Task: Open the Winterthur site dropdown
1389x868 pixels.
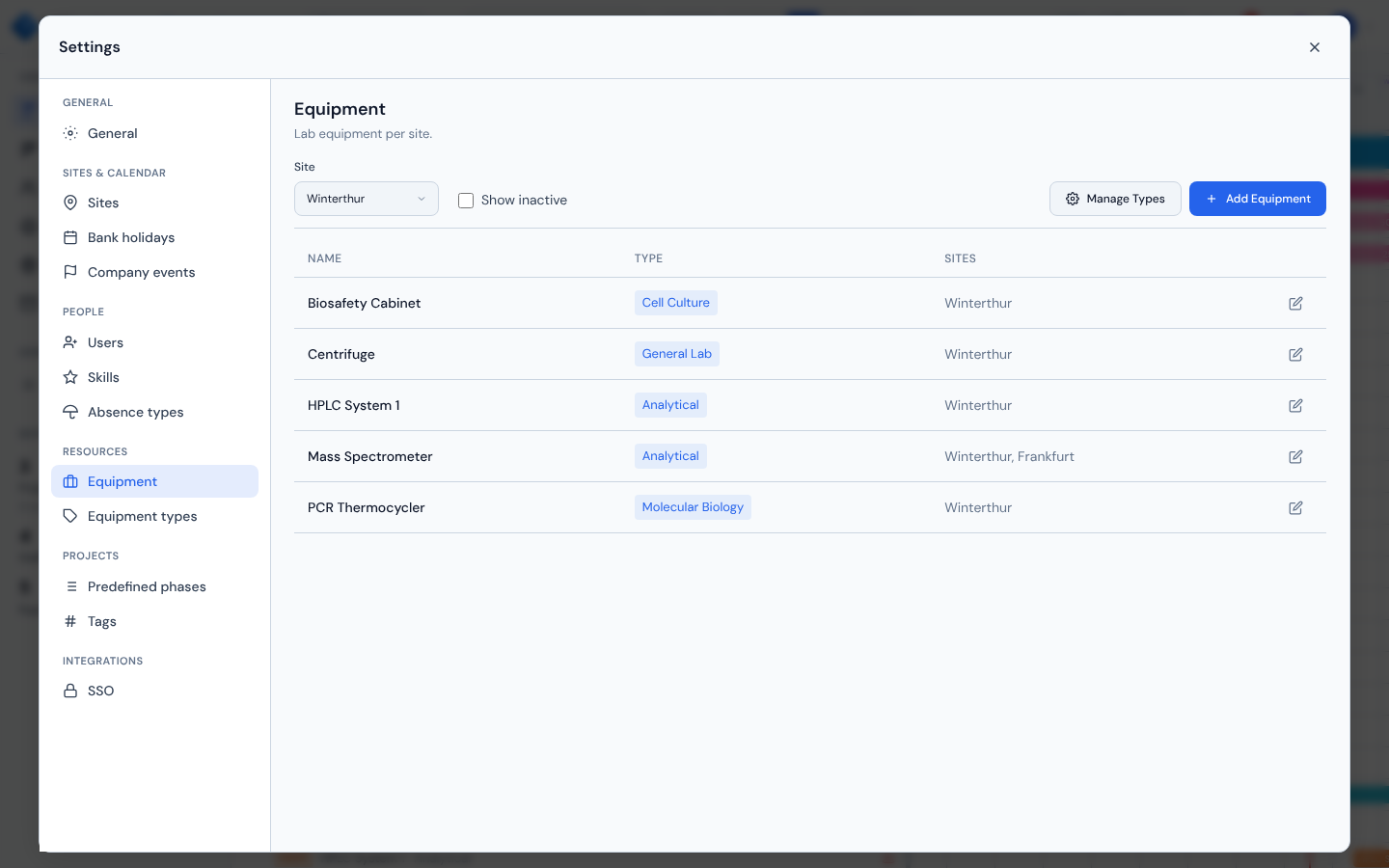Action: click(x=367, y=199)
